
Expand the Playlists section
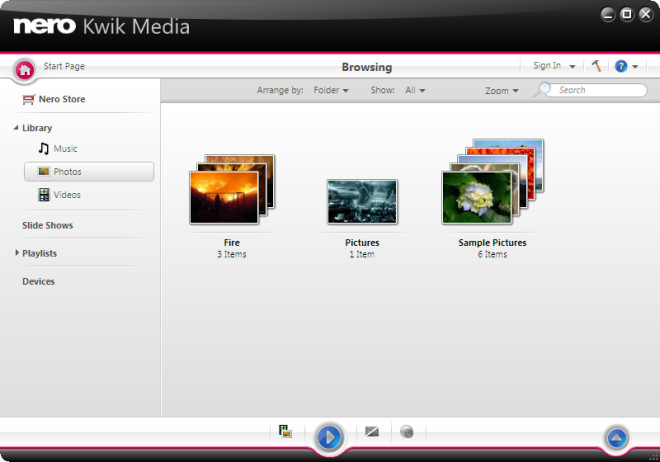17,252
